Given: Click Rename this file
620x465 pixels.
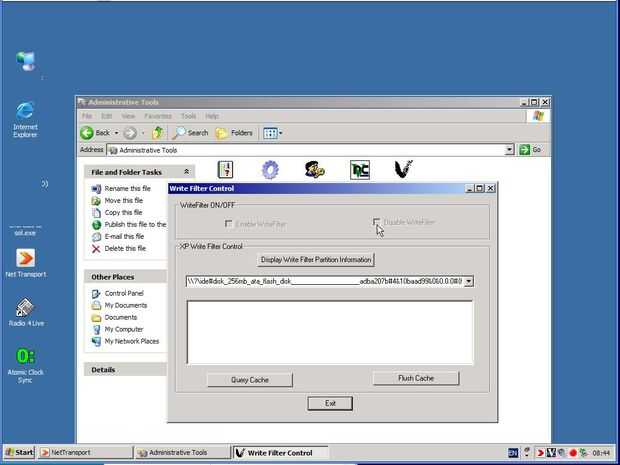Looking at the screenshot, I should 127,189.
